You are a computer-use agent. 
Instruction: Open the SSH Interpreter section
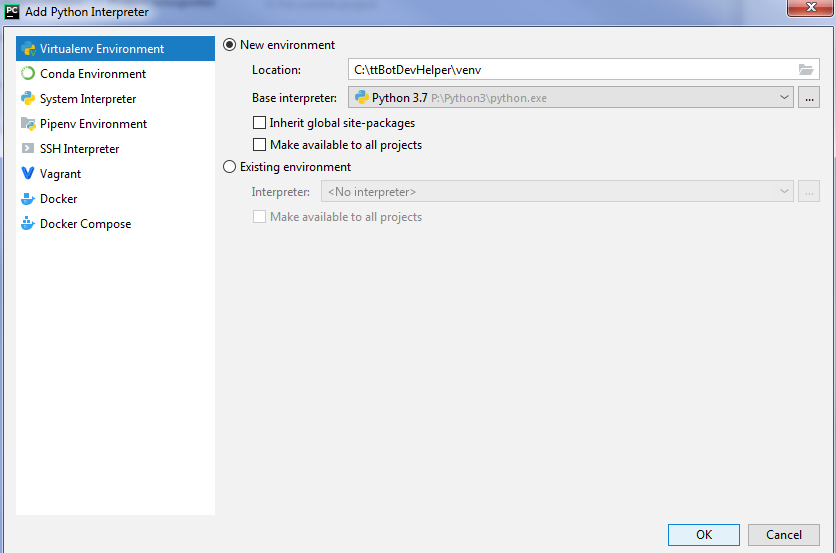click(x=79, y=149)
